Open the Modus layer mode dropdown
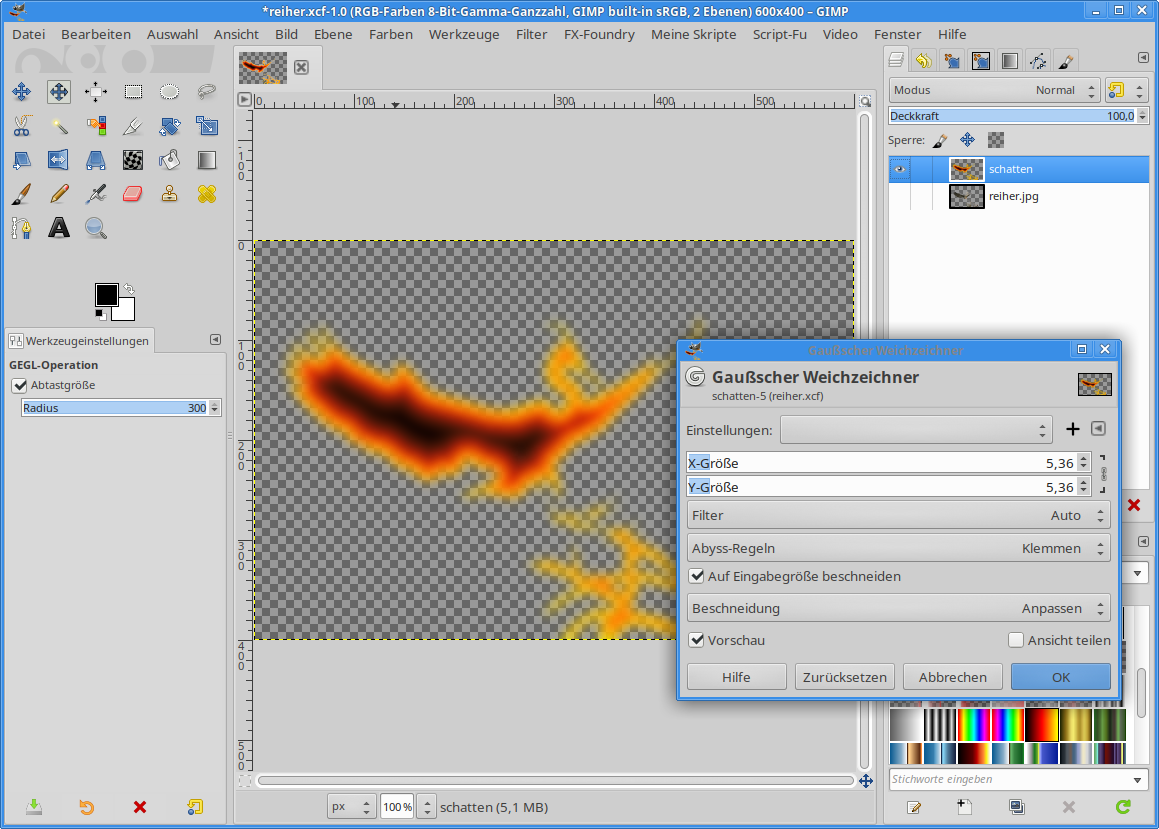The height and width of the screenshot is (829, 1159). (993, 90)
